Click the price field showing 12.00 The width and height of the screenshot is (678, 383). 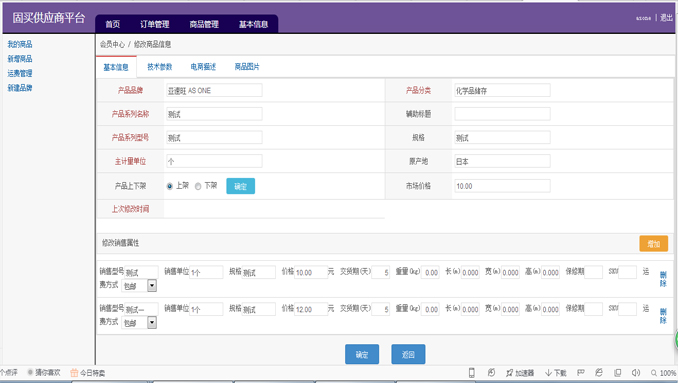click(x=310, y=309)
